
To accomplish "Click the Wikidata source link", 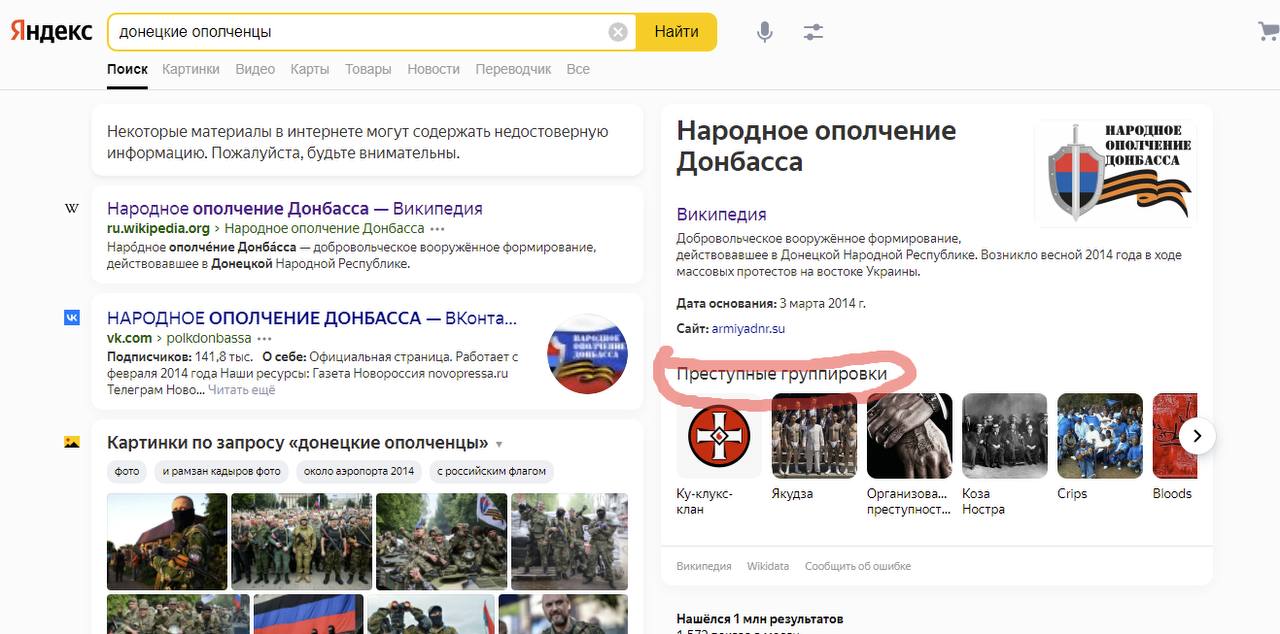I will click(x=768, y=566).
